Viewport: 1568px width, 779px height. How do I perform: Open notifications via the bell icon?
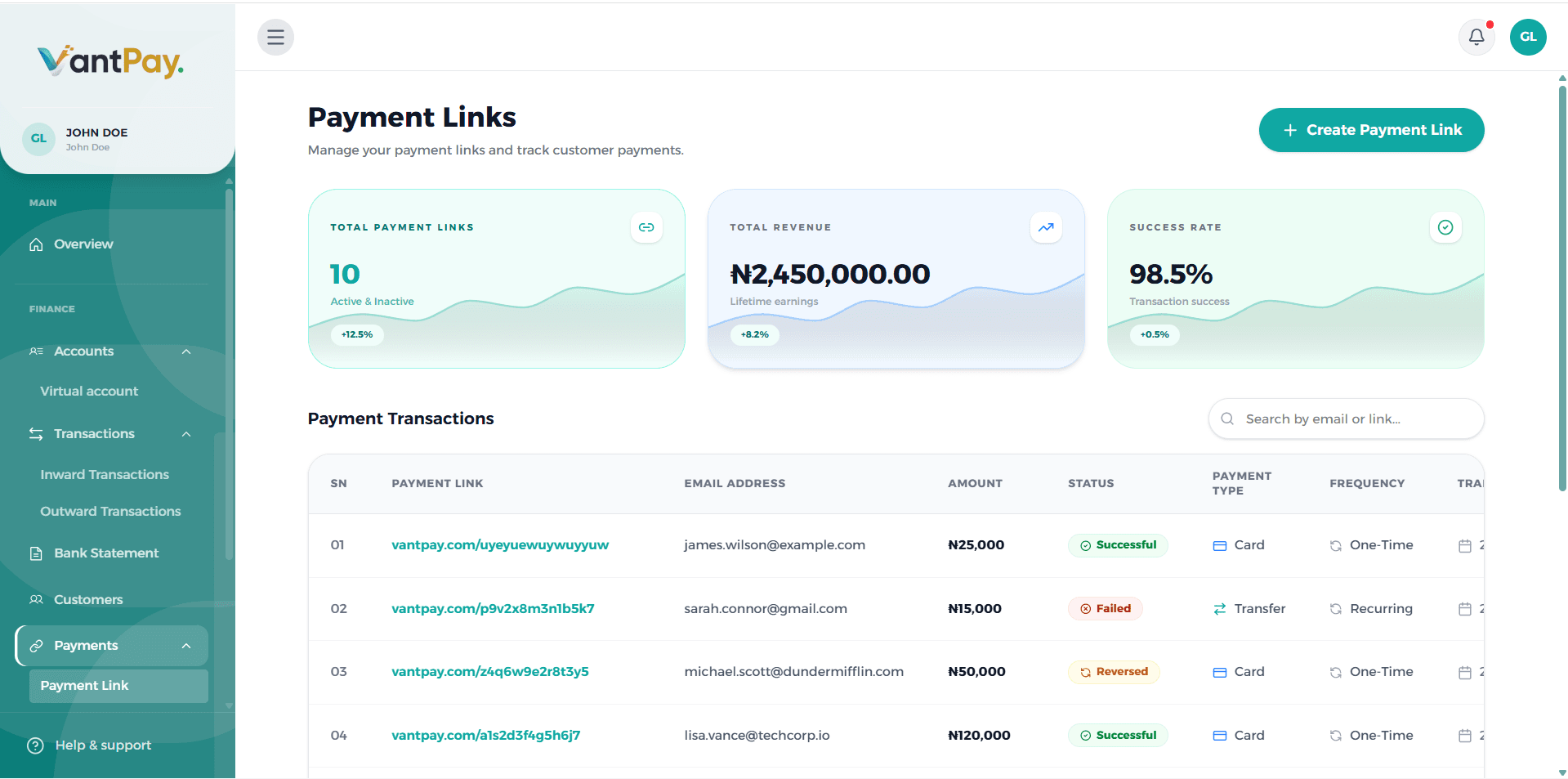pos(1476,37)
